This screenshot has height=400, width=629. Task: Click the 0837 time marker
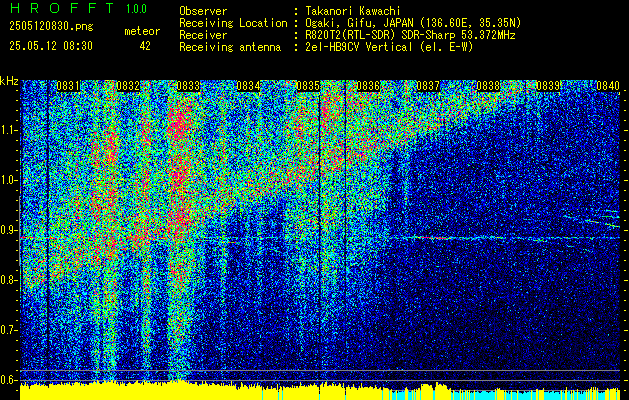tap(428, 86)
